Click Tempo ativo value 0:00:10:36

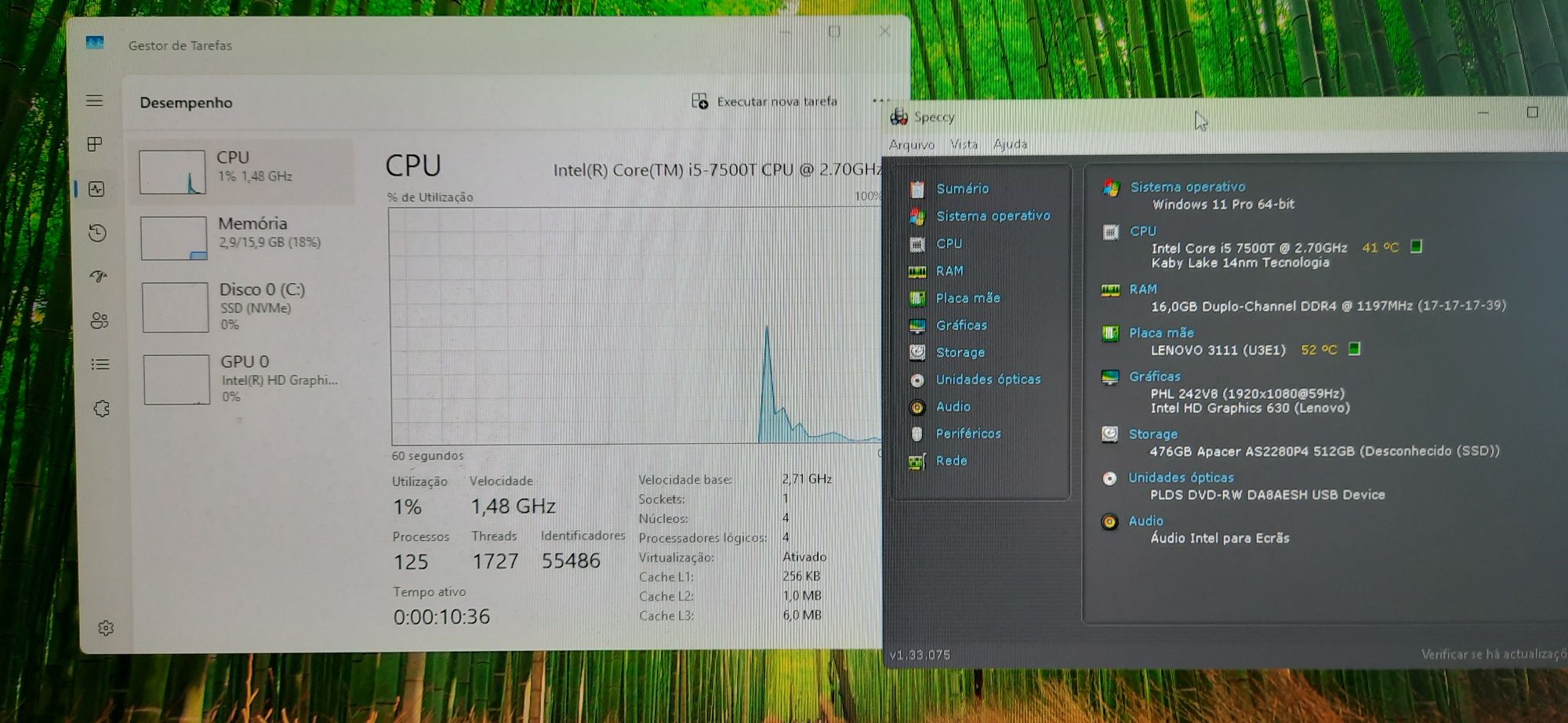(x=441, y=617)
